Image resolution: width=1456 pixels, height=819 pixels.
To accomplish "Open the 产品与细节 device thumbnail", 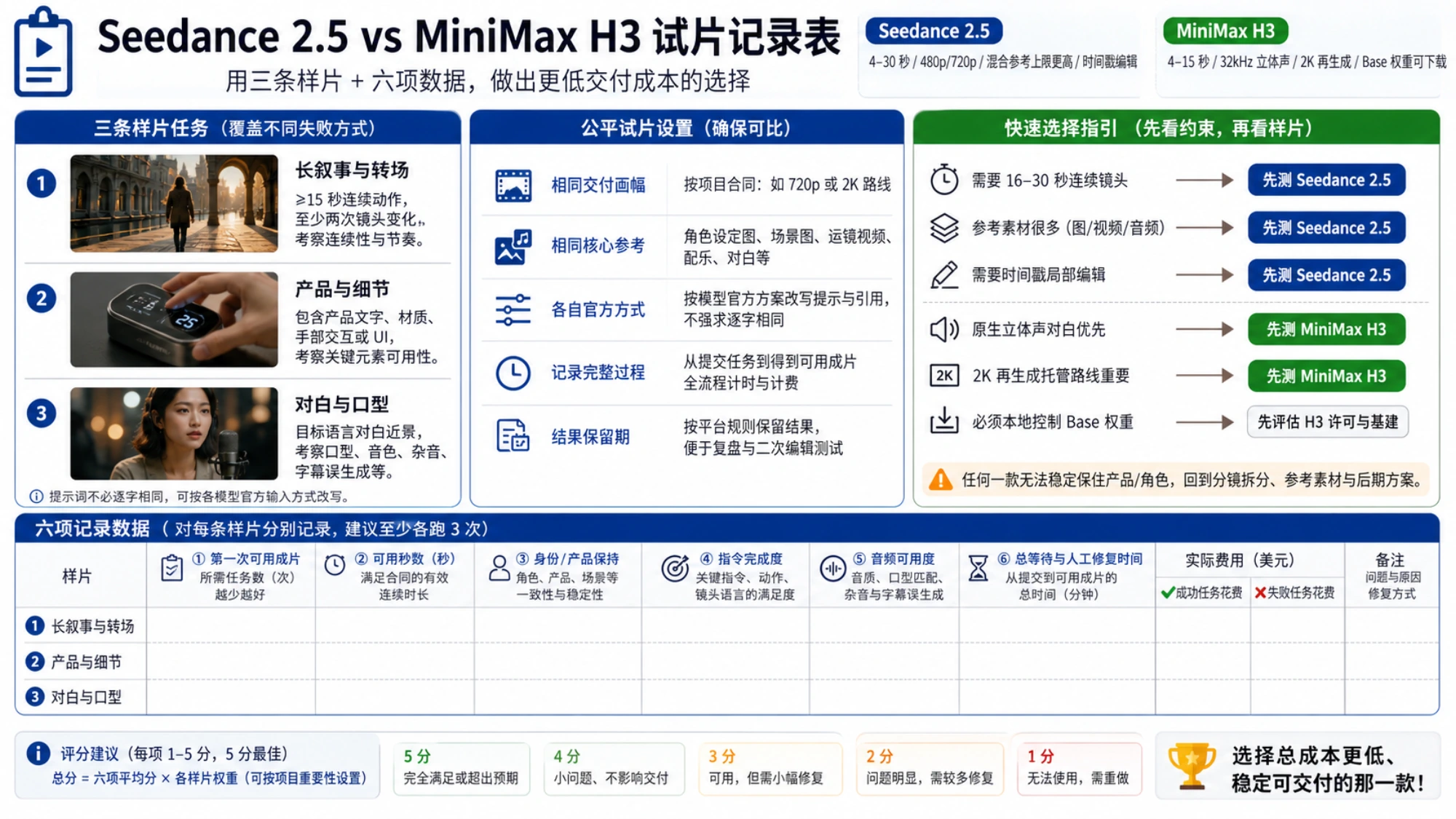I will coord(174,320).
